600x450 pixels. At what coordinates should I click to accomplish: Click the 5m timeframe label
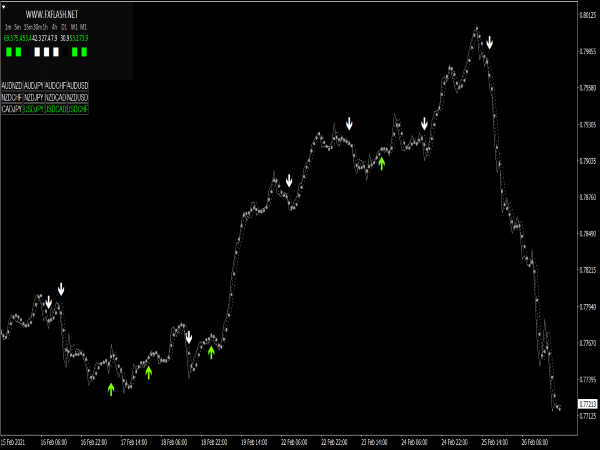pyautogui.click(x=18, y=27)
